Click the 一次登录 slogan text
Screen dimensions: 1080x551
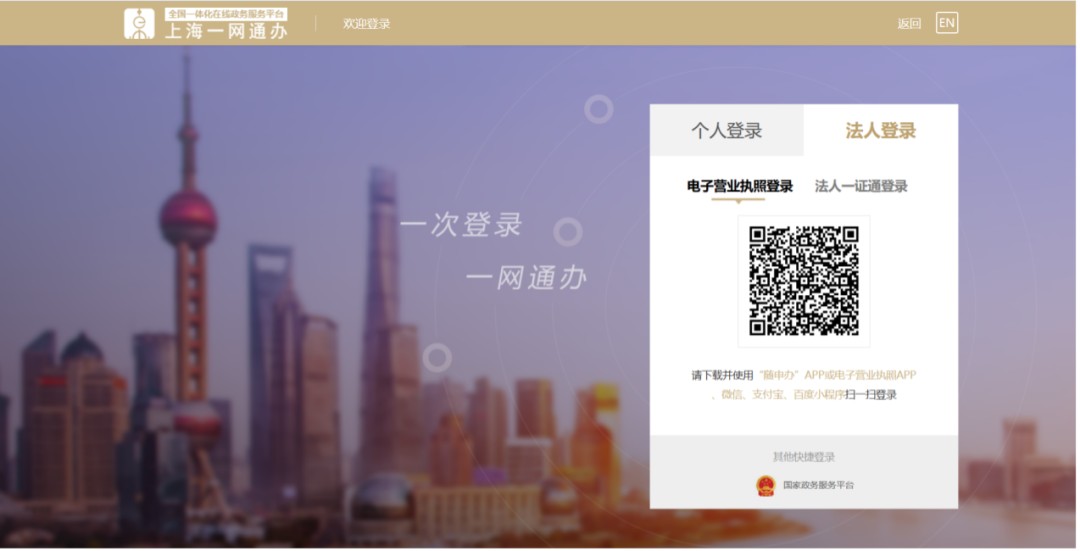tap(461, 224)
